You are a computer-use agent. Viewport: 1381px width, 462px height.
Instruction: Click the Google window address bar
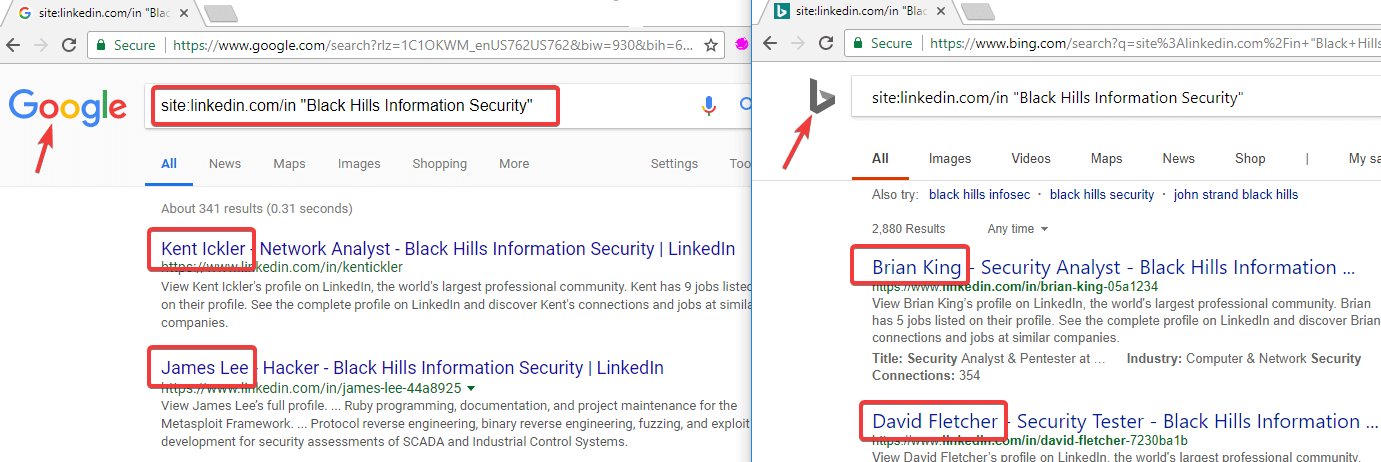pos(432,45)
